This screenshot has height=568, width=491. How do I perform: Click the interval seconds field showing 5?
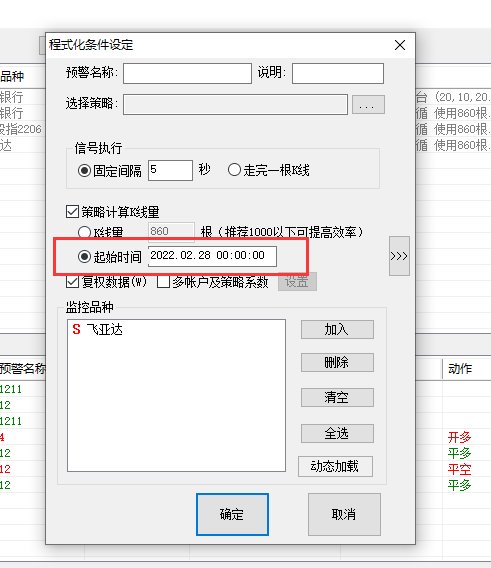[x=170, y=170]
